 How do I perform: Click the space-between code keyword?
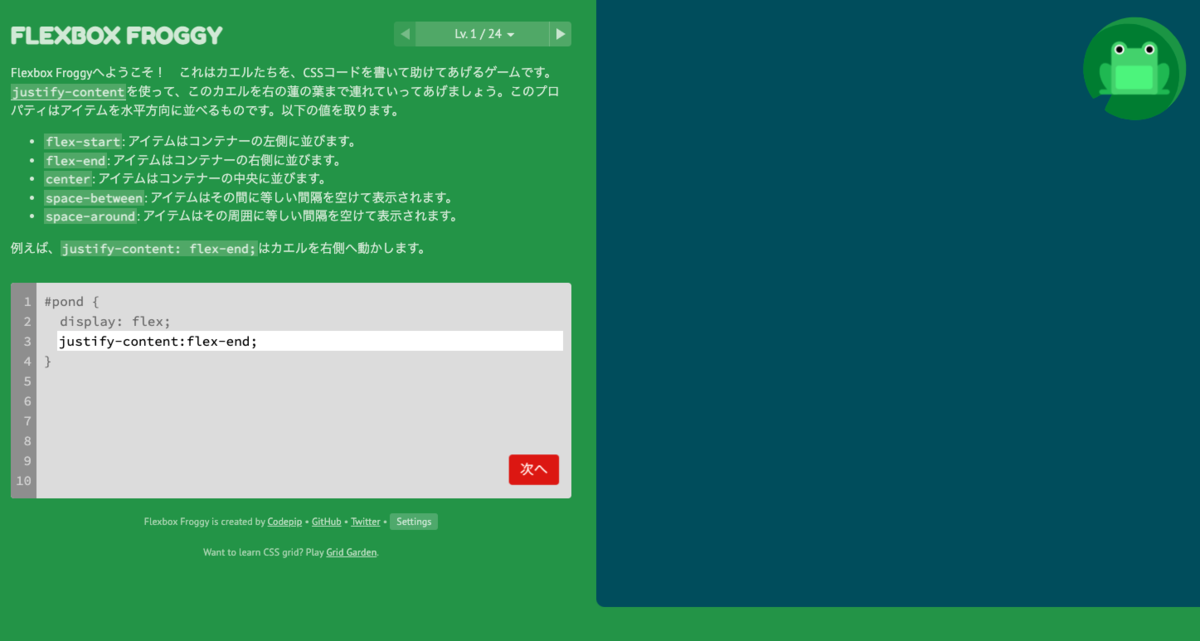(x=94, y=198)
